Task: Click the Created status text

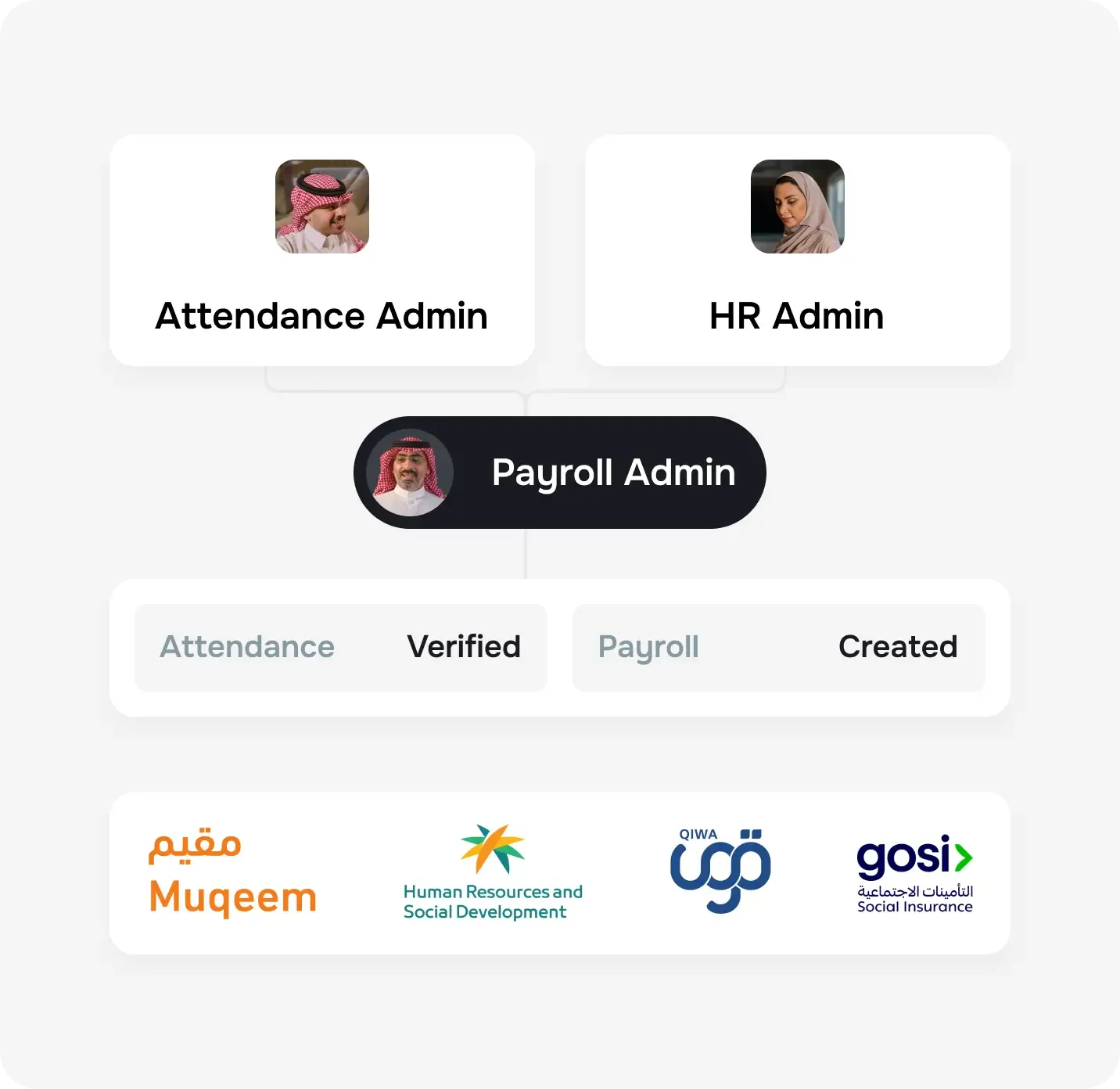Action: pos(898,647)
